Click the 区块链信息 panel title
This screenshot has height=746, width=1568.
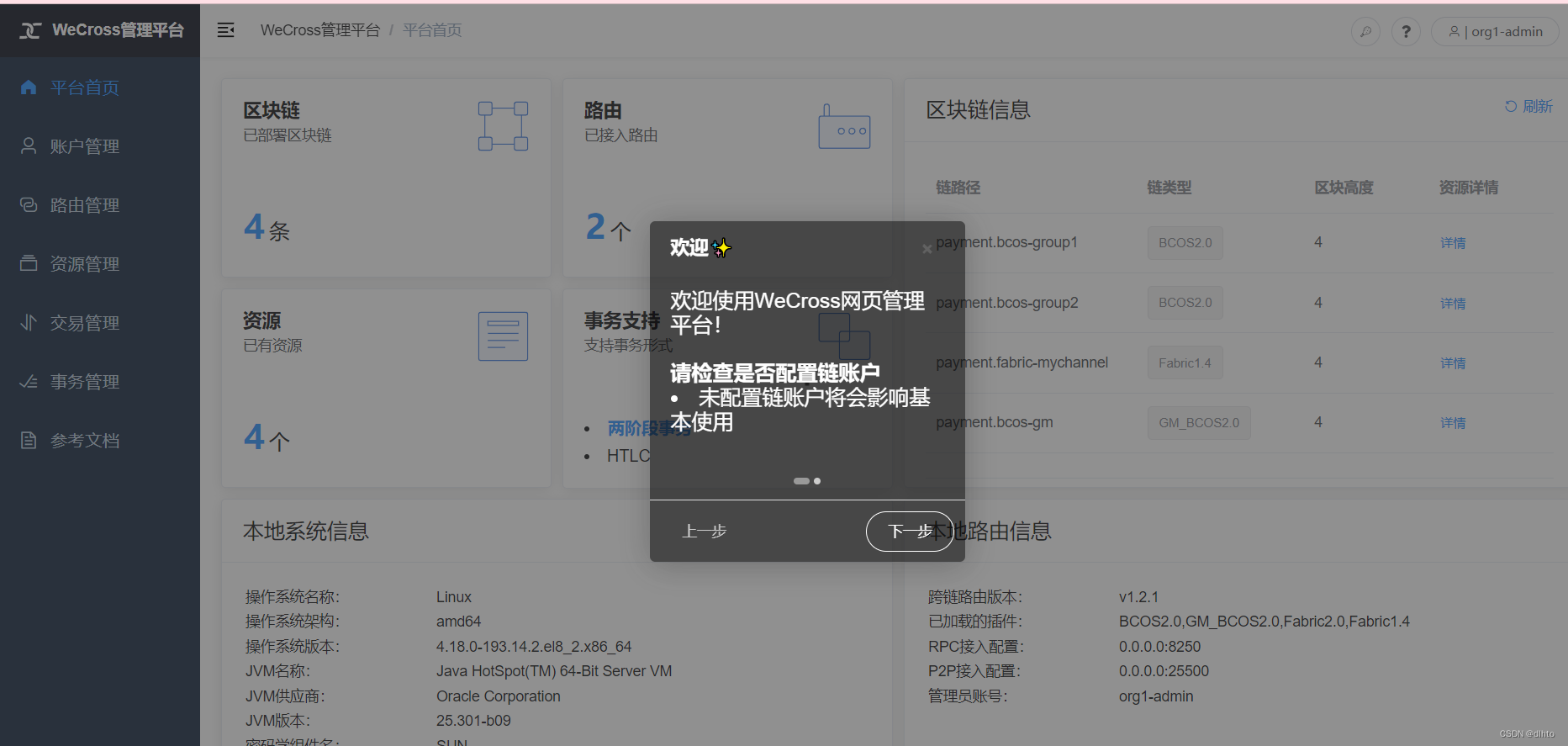979,110
